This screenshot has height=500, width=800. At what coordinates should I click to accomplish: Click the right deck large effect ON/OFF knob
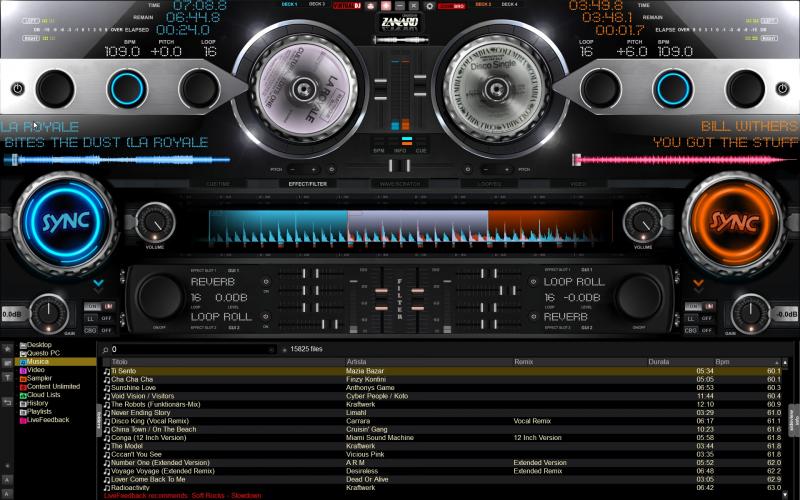click(x=639, y=297)
